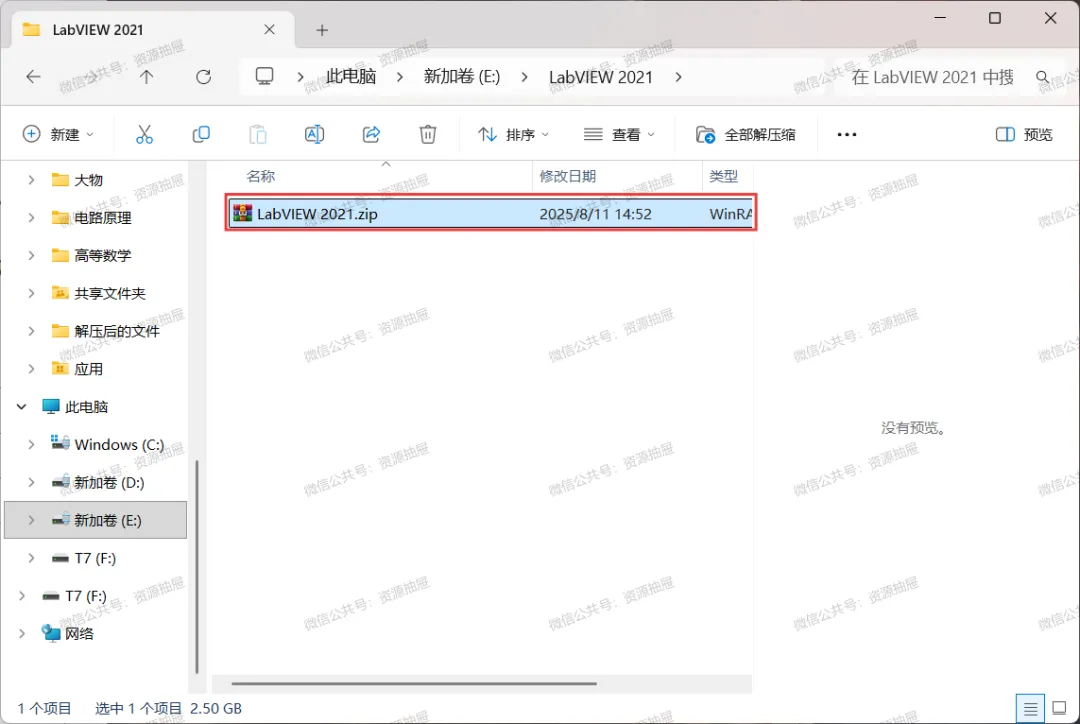Click LabVIEW 2021 in the breadcrumb
Viewport: 1080px width, 724px height.
[x=601, y=76]
